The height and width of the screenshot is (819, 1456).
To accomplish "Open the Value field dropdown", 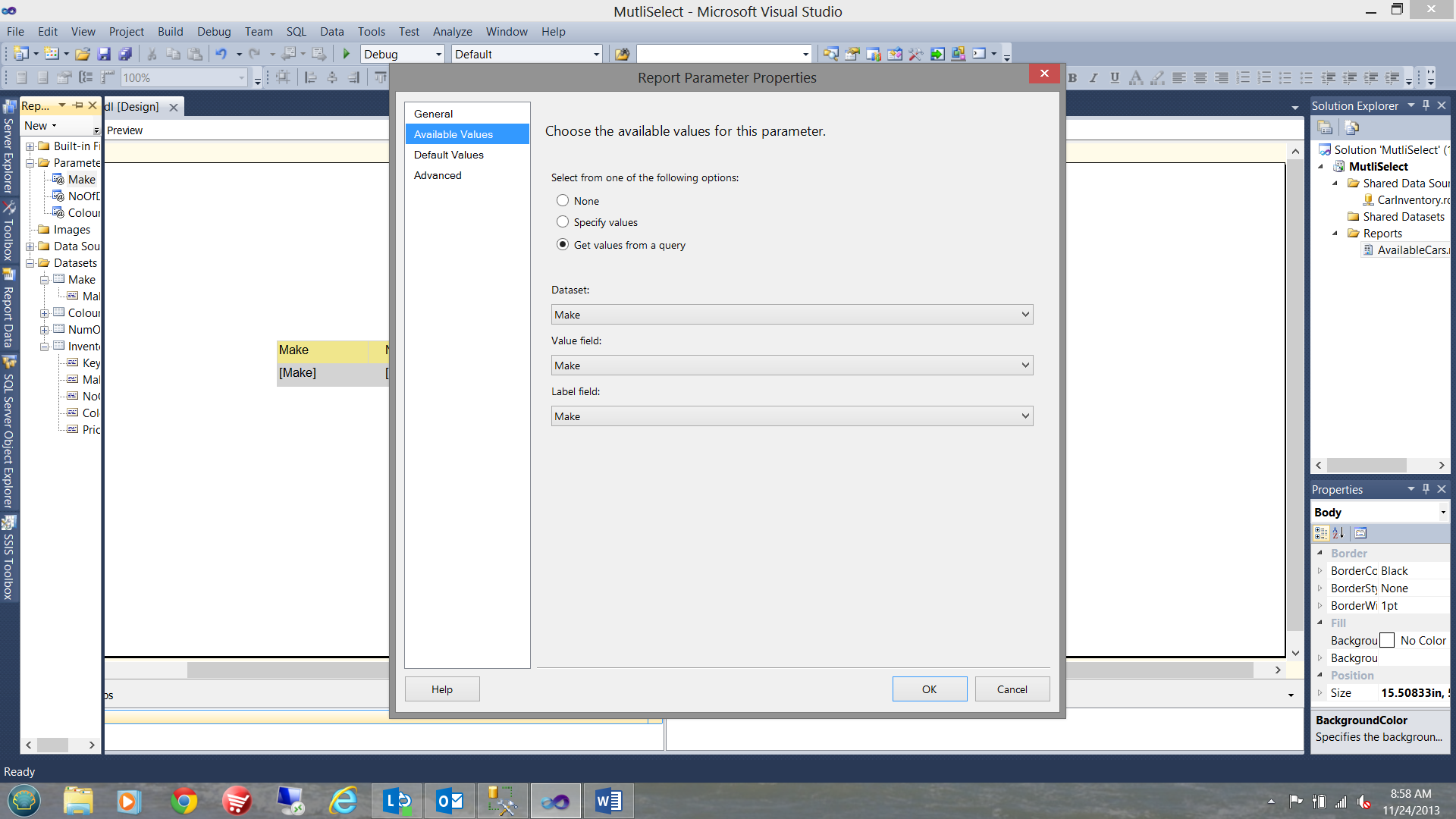I will point(1025,366).
